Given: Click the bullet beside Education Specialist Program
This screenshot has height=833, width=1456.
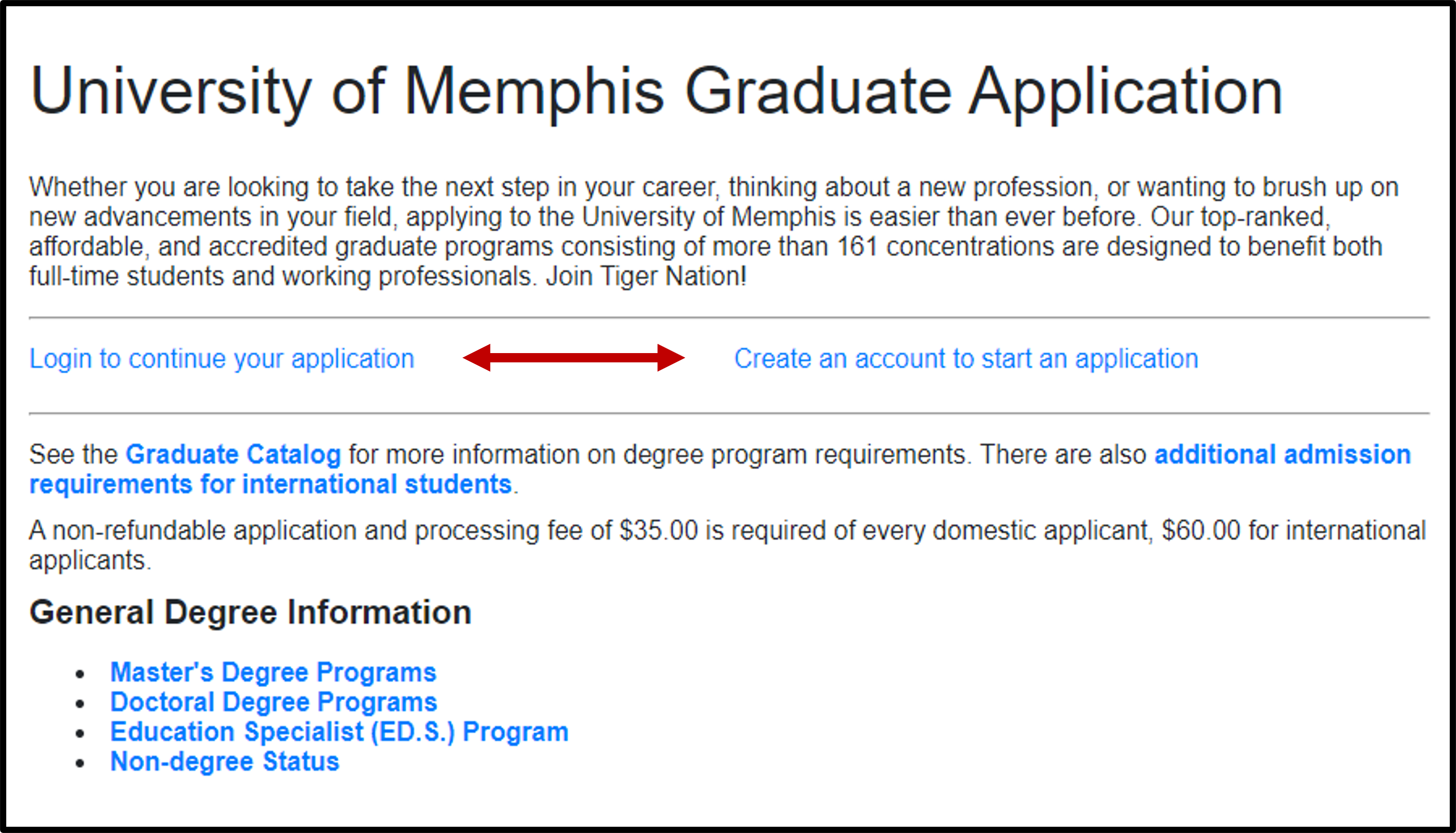Looking at the screenshot, I should click(x=80, y=734).
